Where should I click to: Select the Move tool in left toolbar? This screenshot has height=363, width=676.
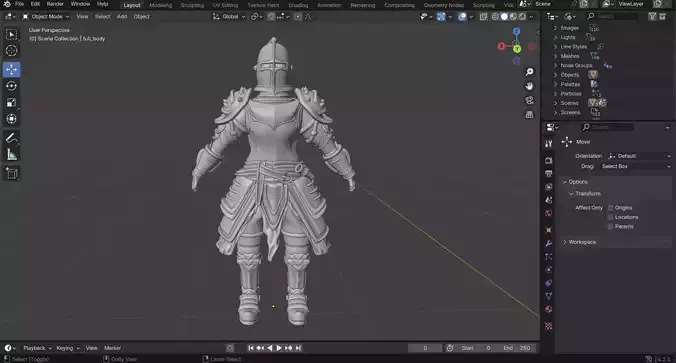(12, 69)
